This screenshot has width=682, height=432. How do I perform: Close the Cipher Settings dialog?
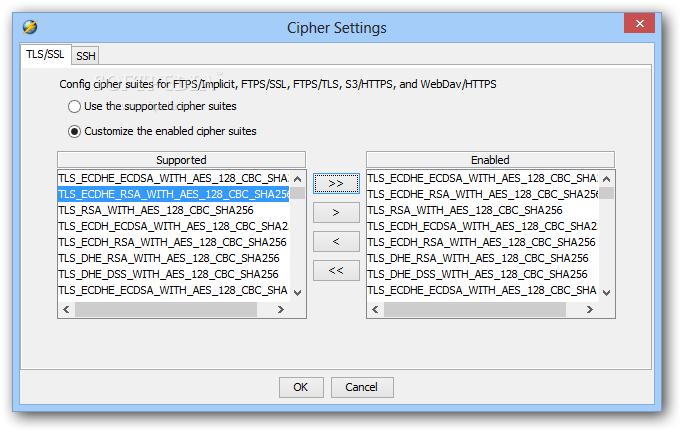click(x=639, y=23)
